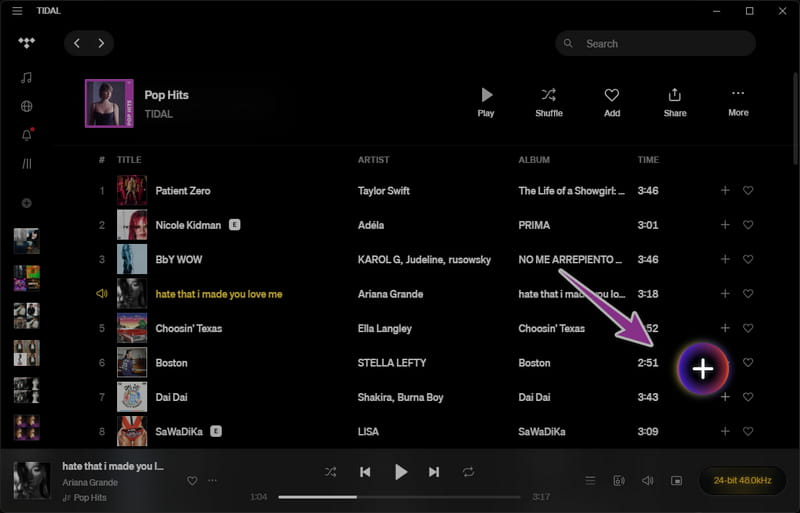Add Dai Dai with plus icon

point(725,397)
